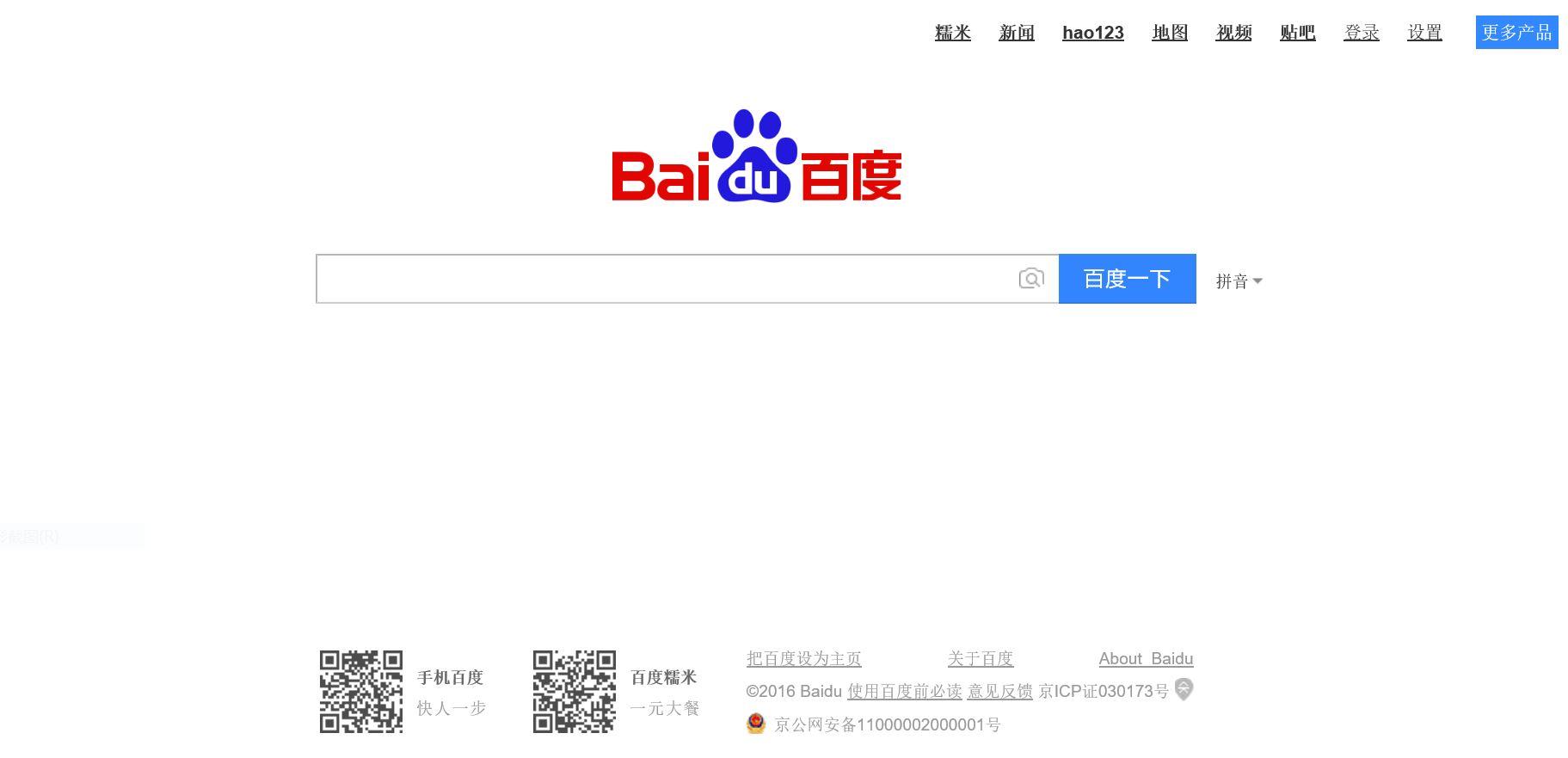Open the 贴吧 forum link
This screenshot has width=1568, height=758.
click(1298, 33)
